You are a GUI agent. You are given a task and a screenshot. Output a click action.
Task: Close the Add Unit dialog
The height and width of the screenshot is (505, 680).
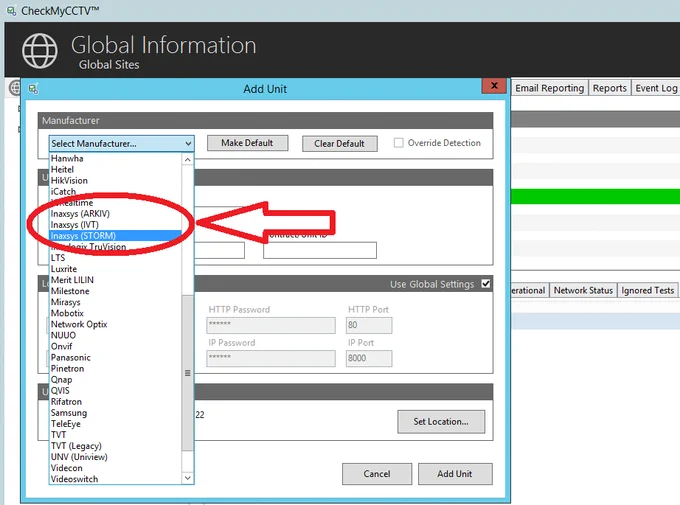click(494, 86)
